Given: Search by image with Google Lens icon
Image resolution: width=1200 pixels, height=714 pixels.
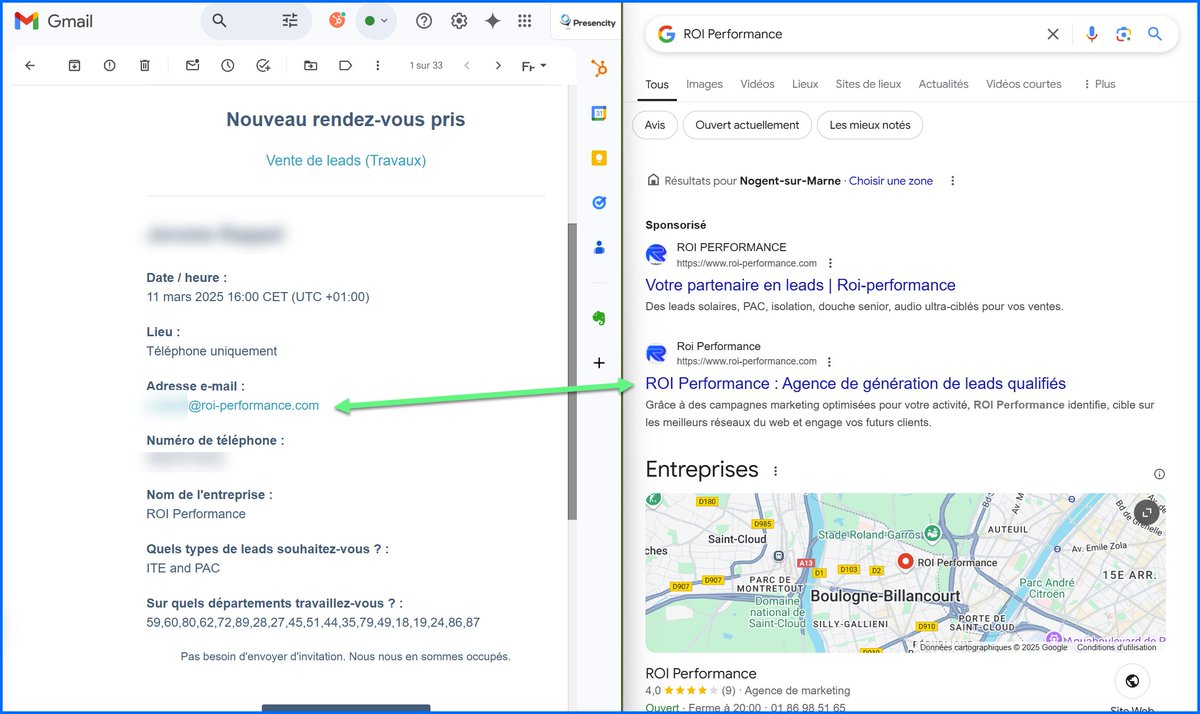Looking at the screenshot, I should tap(1123, 34).
